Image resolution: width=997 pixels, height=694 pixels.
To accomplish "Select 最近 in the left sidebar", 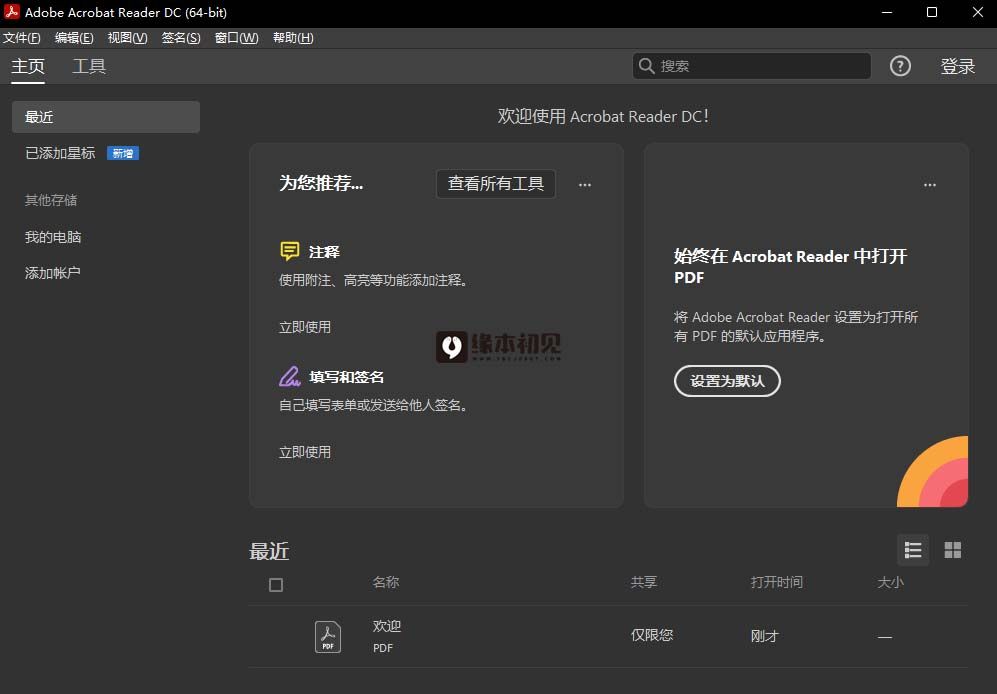I will click(106, 117).
